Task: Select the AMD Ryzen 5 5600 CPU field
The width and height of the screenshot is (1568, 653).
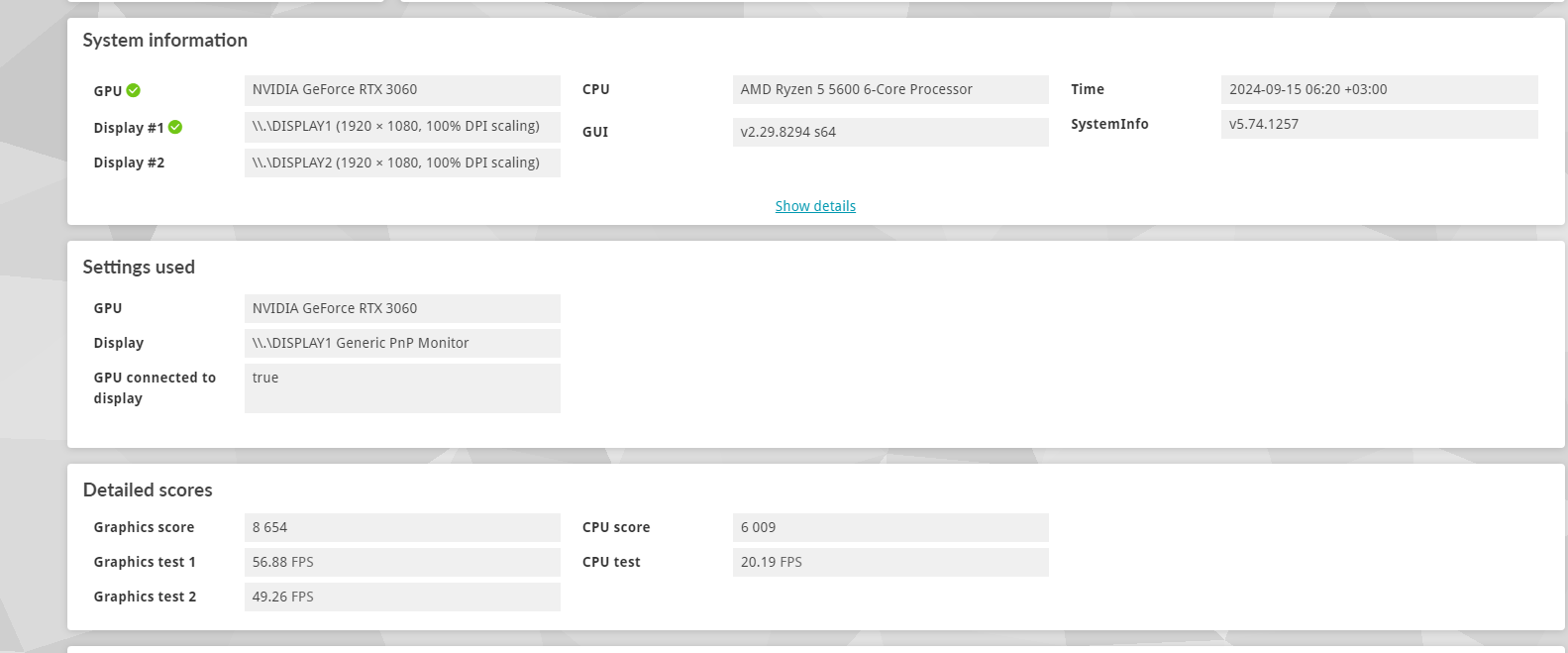Action: coord(889,90)
